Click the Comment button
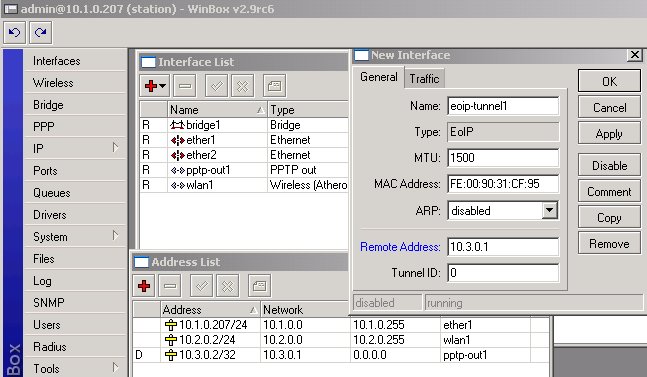 pos(609,191)
